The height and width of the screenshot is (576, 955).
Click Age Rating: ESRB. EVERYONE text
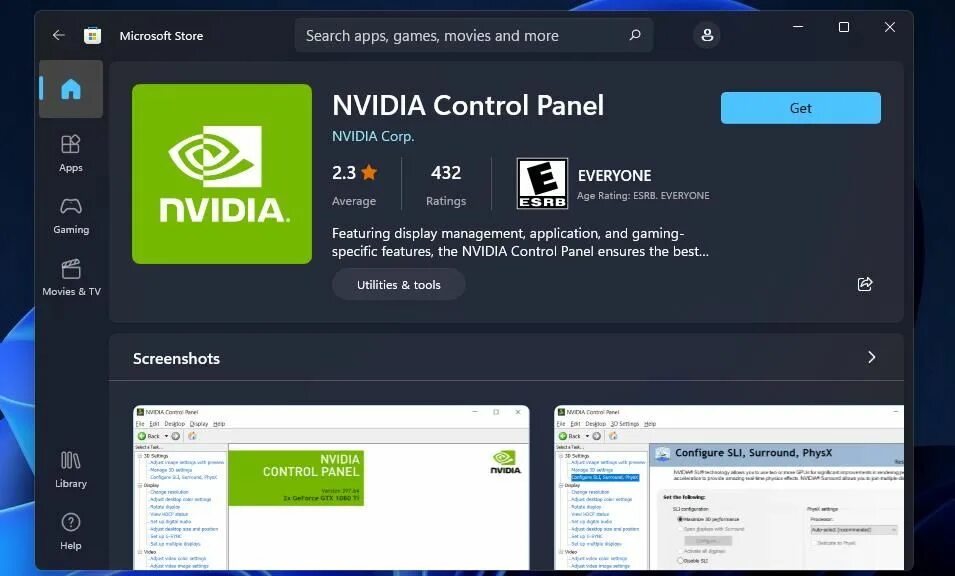point(643,195)
